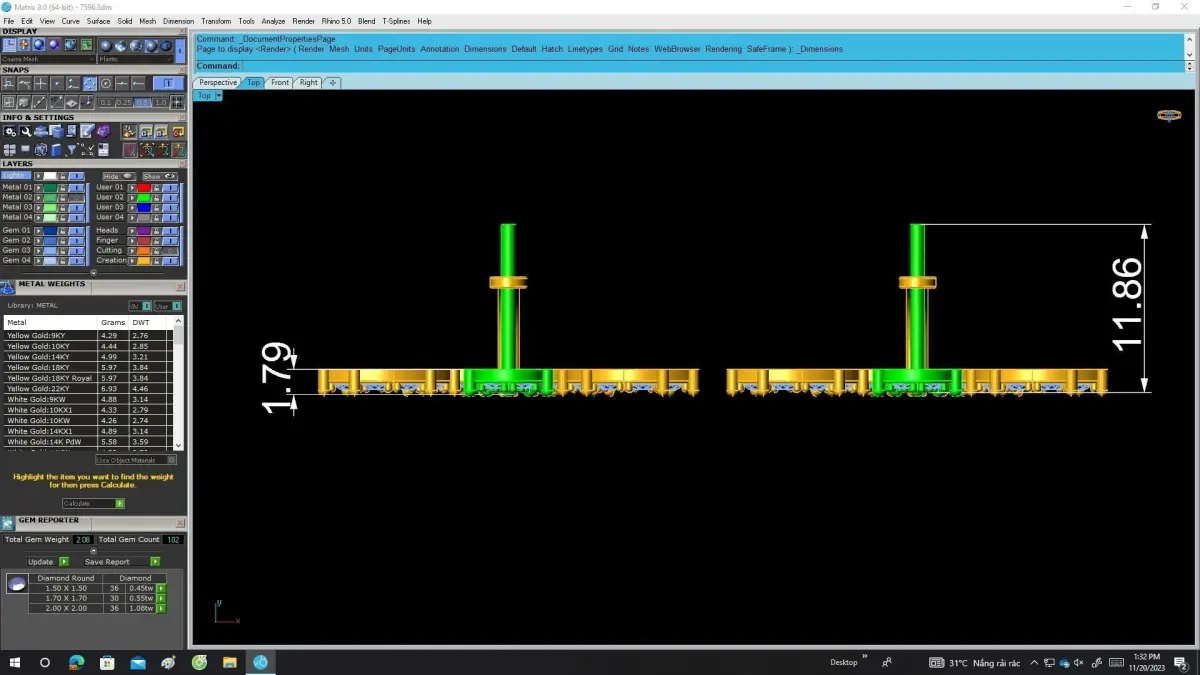Toggle lock on the Heads layer
The image size is (1200, 675).
point(156,231)
